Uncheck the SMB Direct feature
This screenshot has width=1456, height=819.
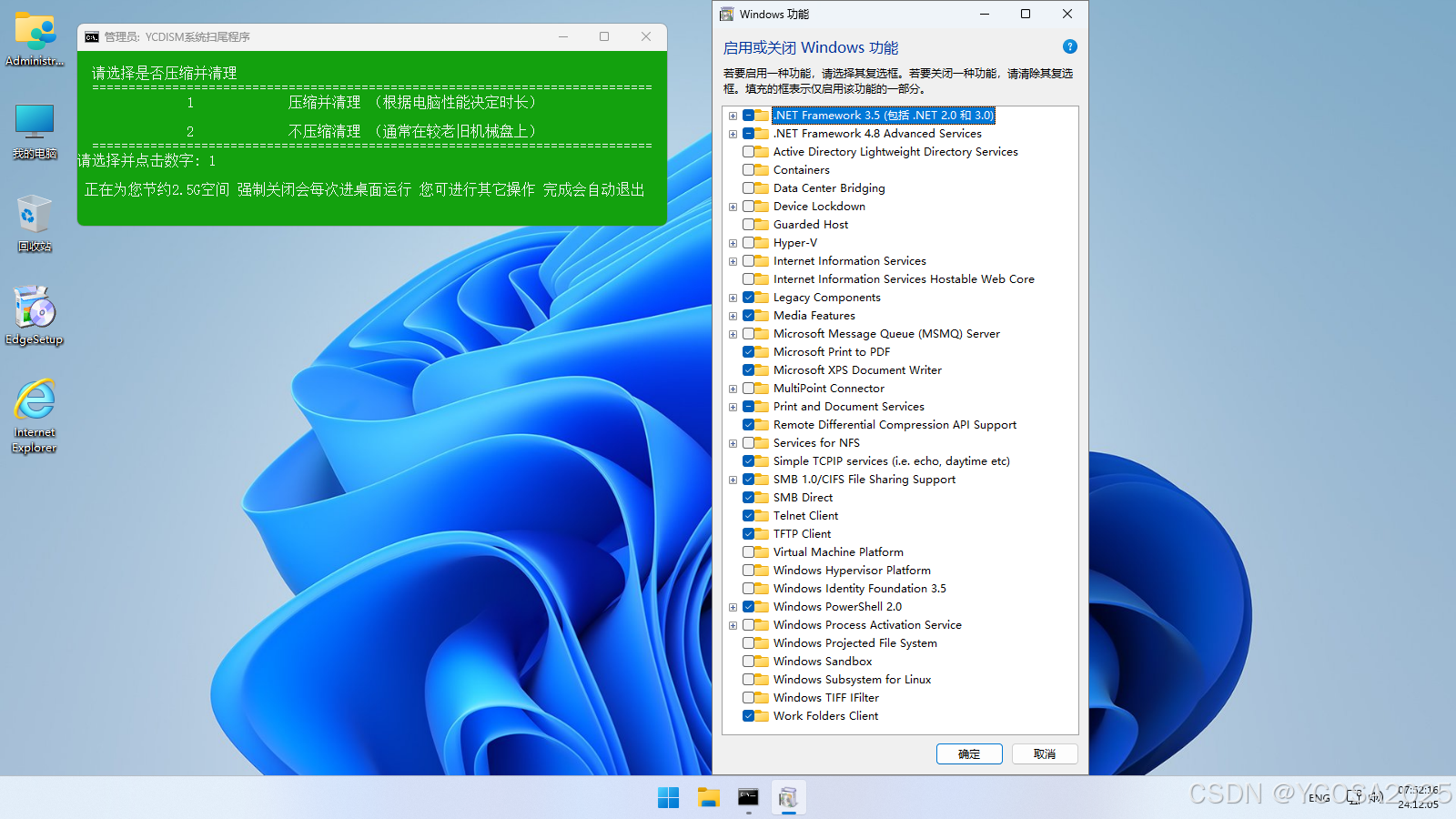pos(748,498)
